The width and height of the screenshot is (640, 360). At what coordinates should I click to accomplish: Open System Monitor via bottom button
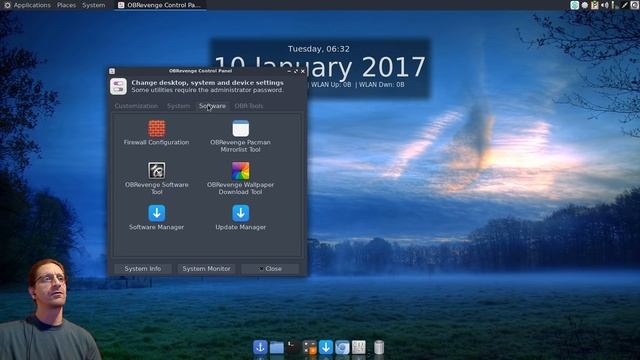(207, 269)
